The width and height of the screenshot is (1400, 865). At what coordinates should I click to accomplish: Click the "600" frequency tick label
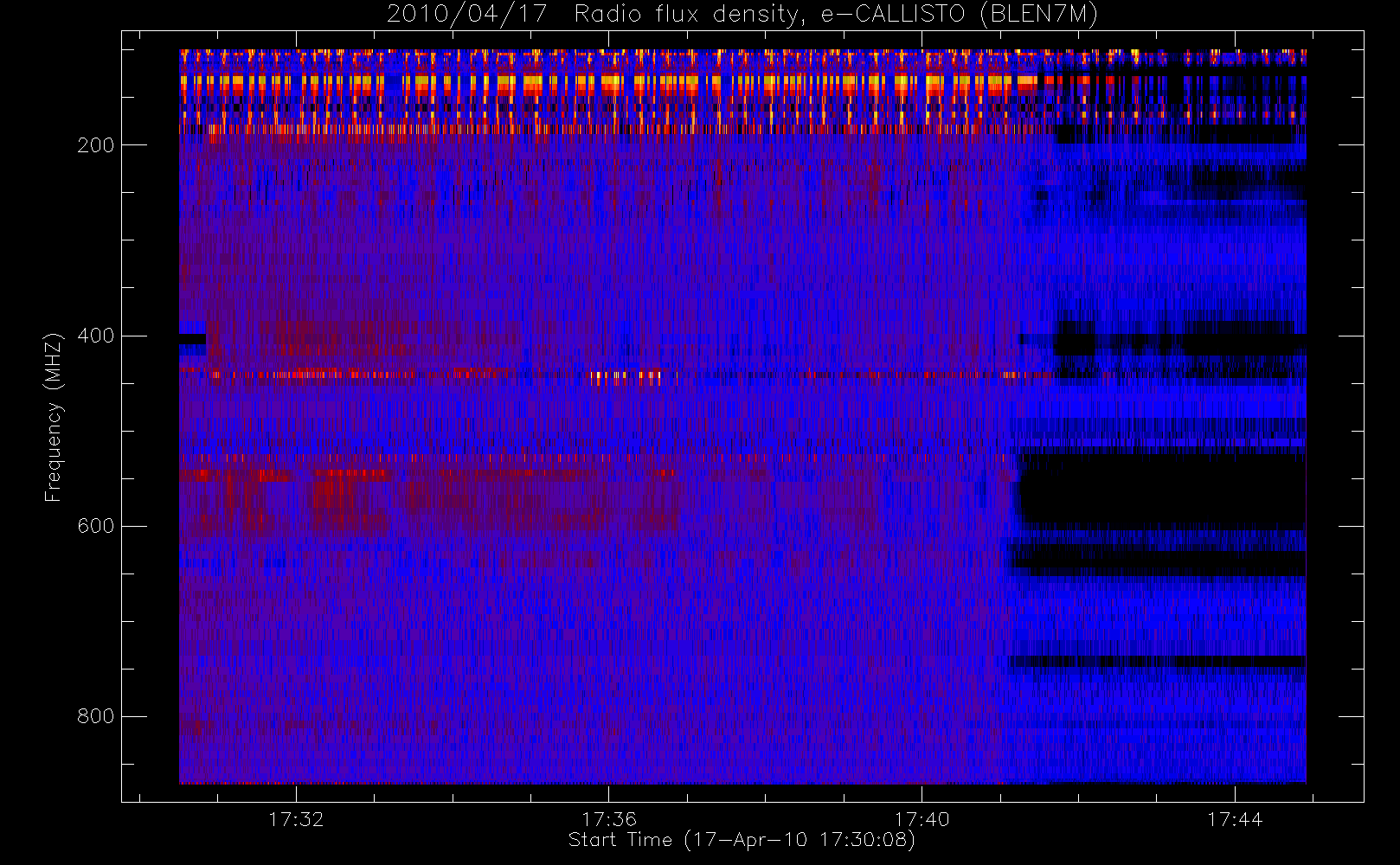pyautogui.click(x=95, y=526)
